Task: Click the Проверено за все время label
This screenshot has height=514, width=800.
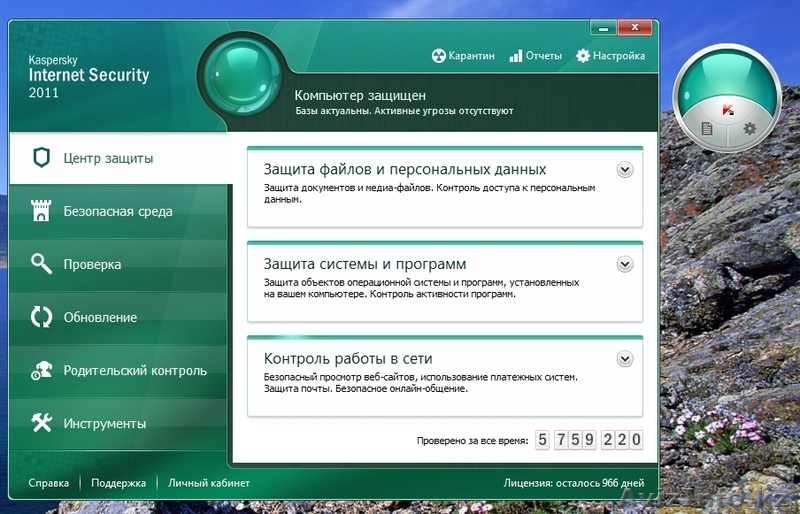Action: [472, 440]
